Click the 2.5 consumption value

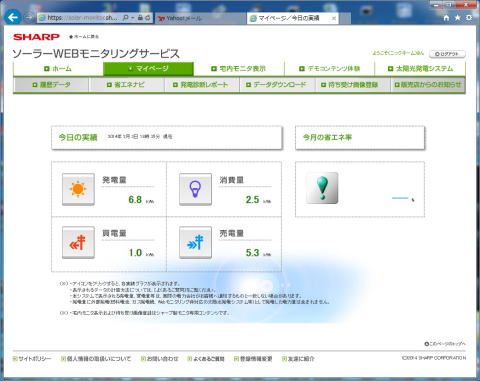[x=252, y=199]
